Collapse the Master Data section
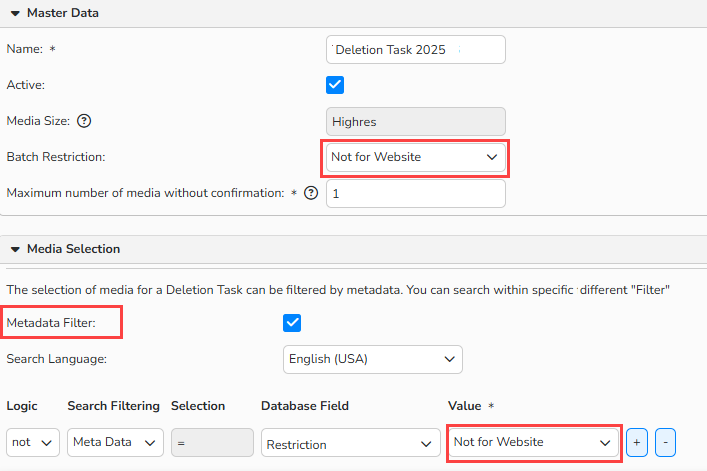The image size is (707, 471). coord(15,14)
